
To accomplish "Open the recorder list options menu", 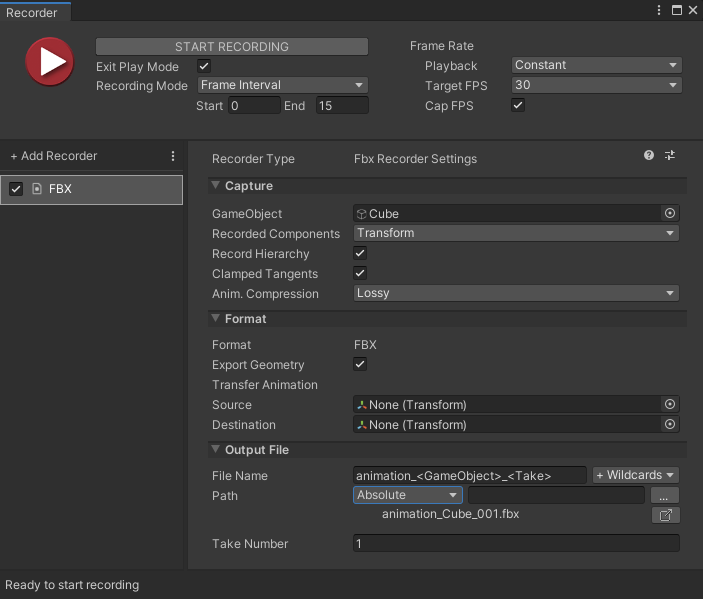I will (x=173, y=156).
